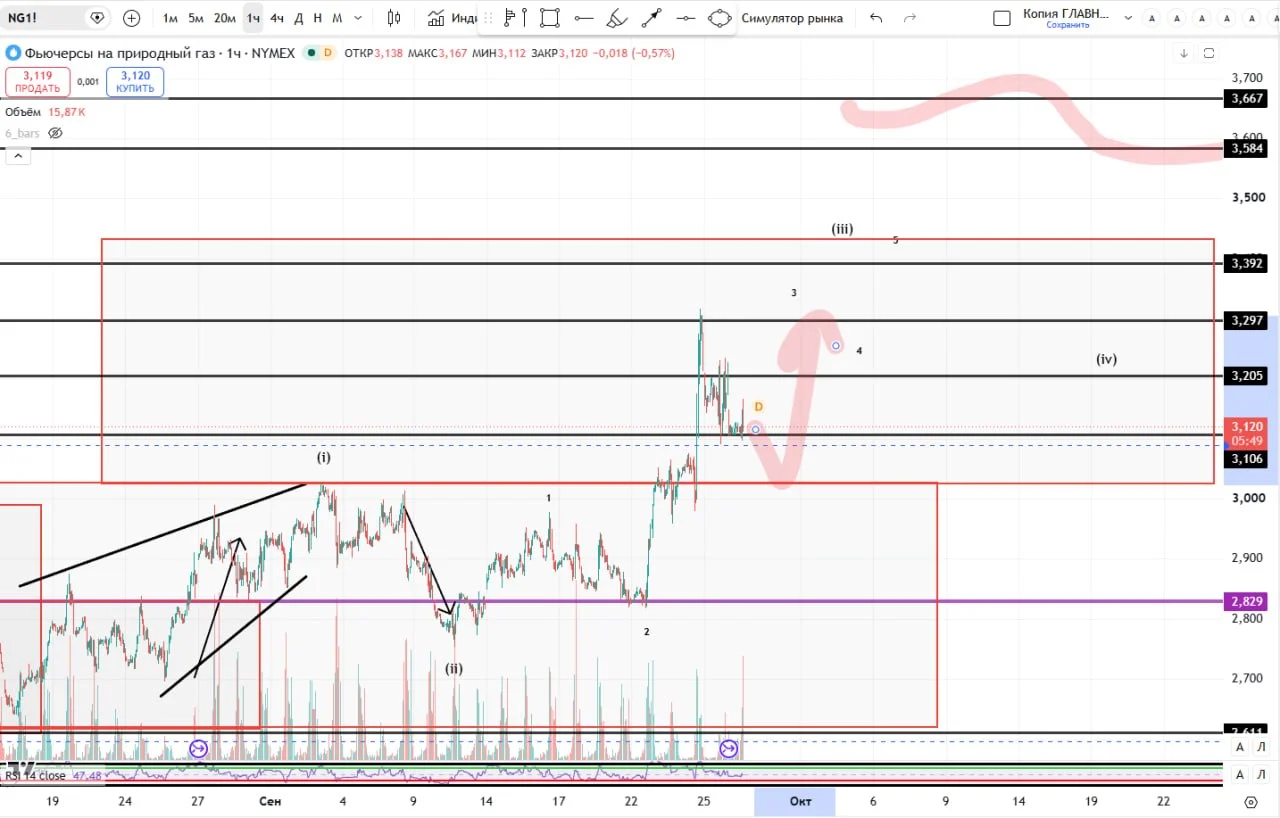Switch to the 5м timeframe

pos(196,18)
